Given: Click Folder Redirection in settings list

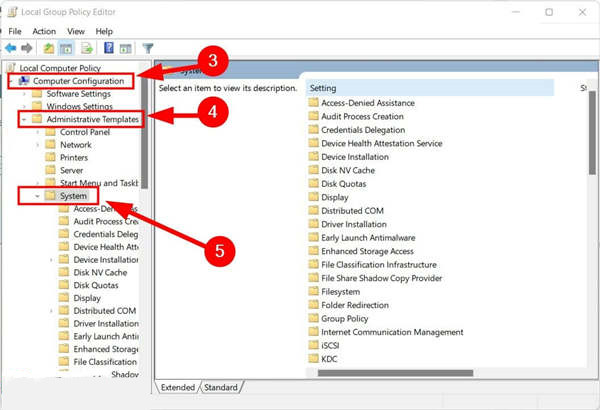Looking at the screenshot, I should 355,305.
